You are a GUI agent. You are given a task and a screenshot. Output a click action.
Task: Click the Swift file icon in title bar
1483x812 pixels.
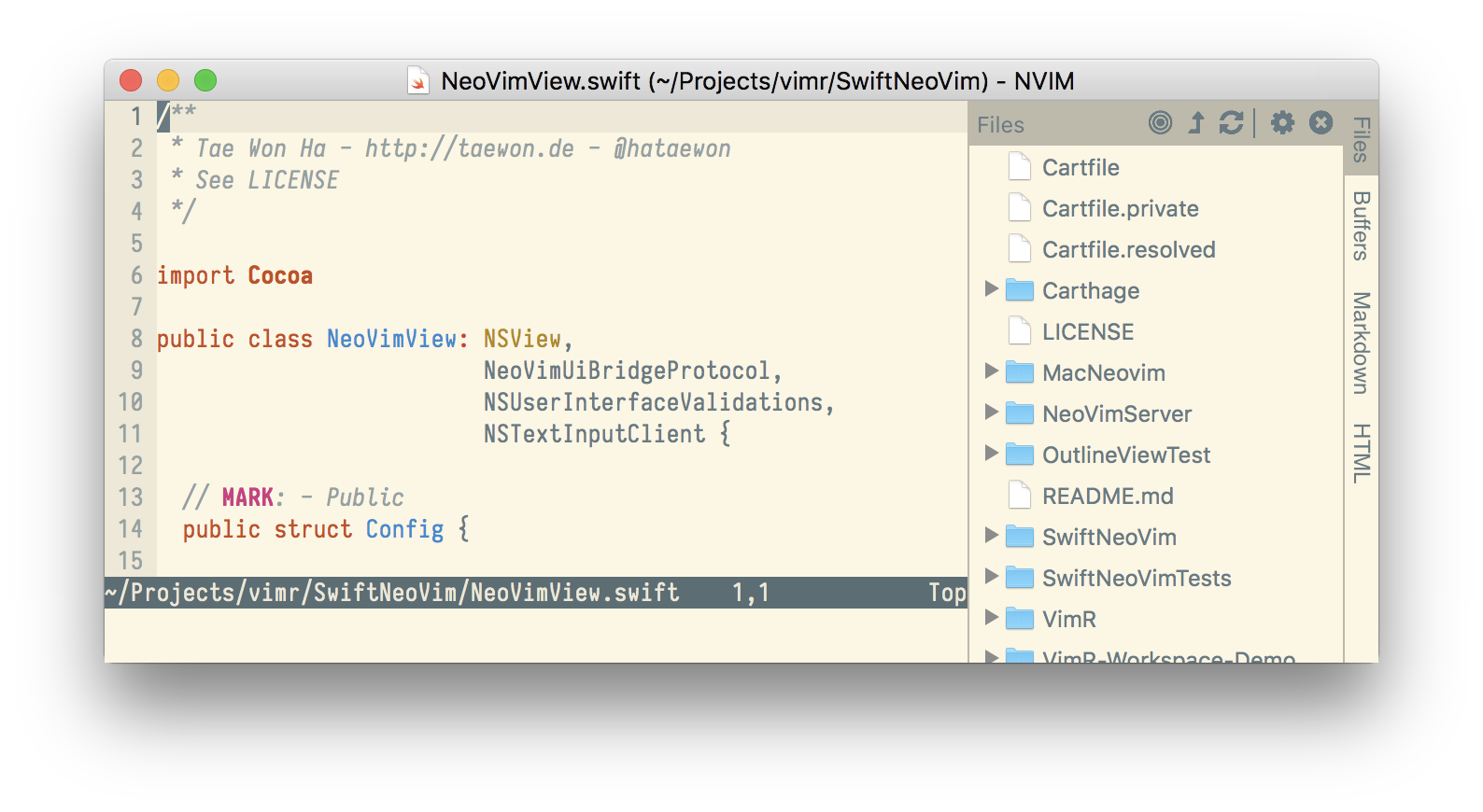pos(418,81)
